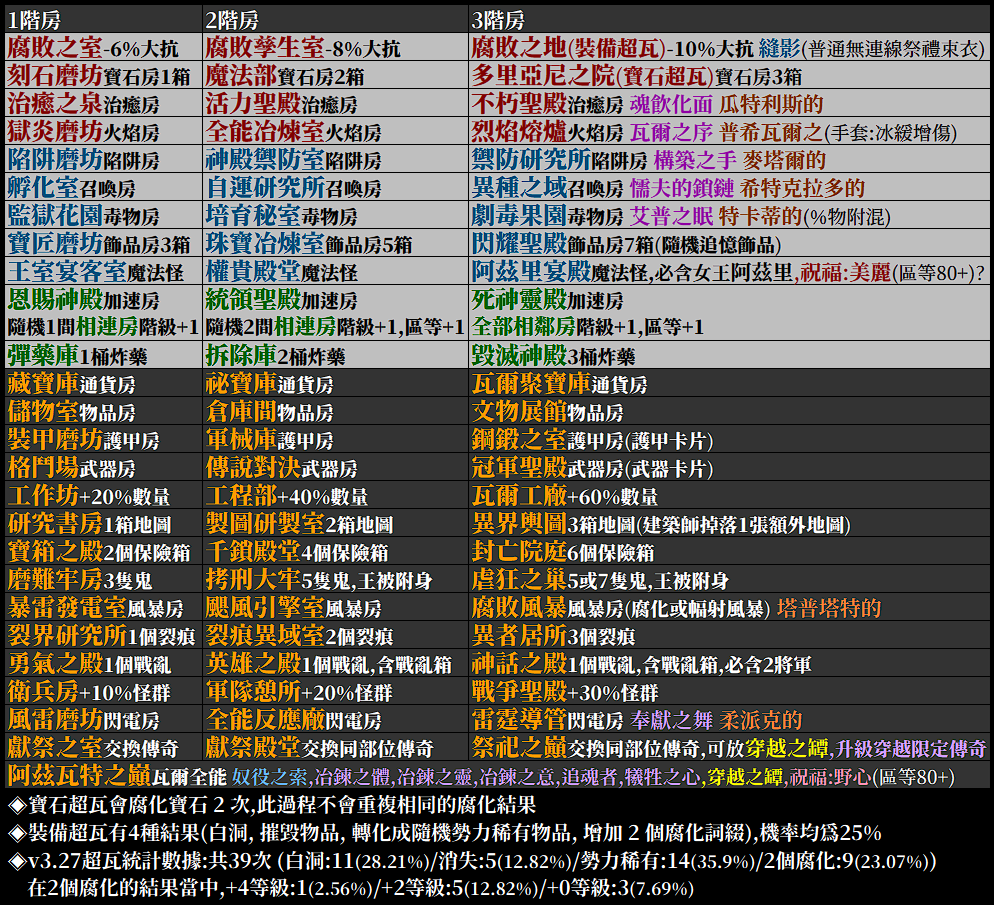
Task: Click '不朽聖殿治癒房' cell
Action: click(x=729, y=103)
